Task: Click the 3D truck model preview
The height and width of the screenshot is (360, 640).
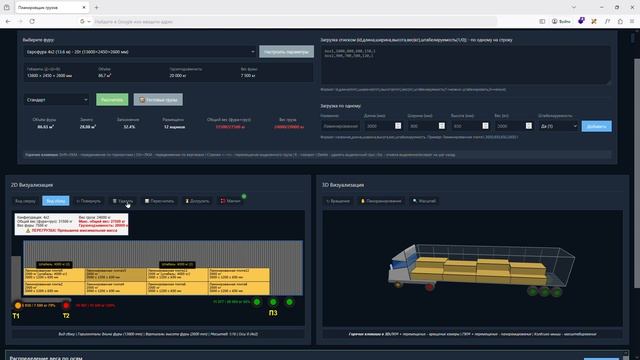Action: click(482, 269)
